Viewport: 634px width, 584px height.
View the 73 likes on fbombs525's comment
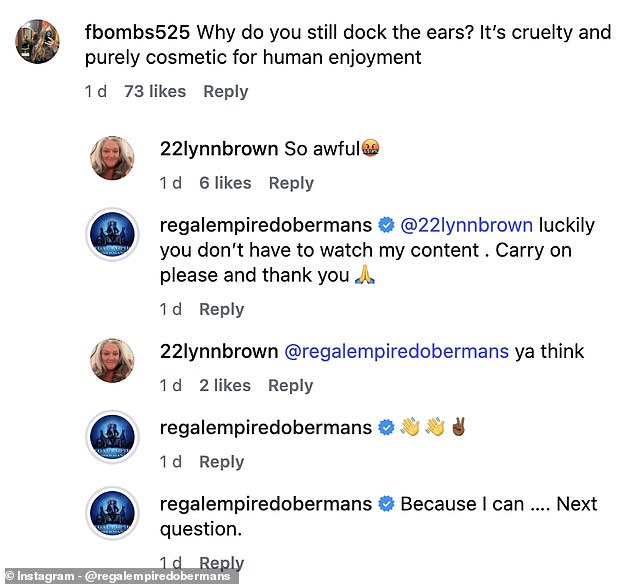[154, 91]
